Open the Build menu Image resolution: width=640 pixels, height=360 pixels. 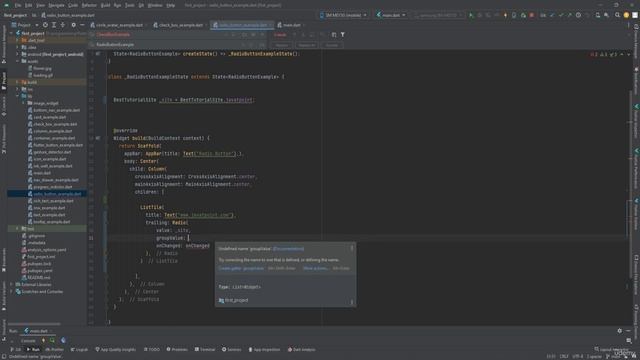tap(105, 5)
